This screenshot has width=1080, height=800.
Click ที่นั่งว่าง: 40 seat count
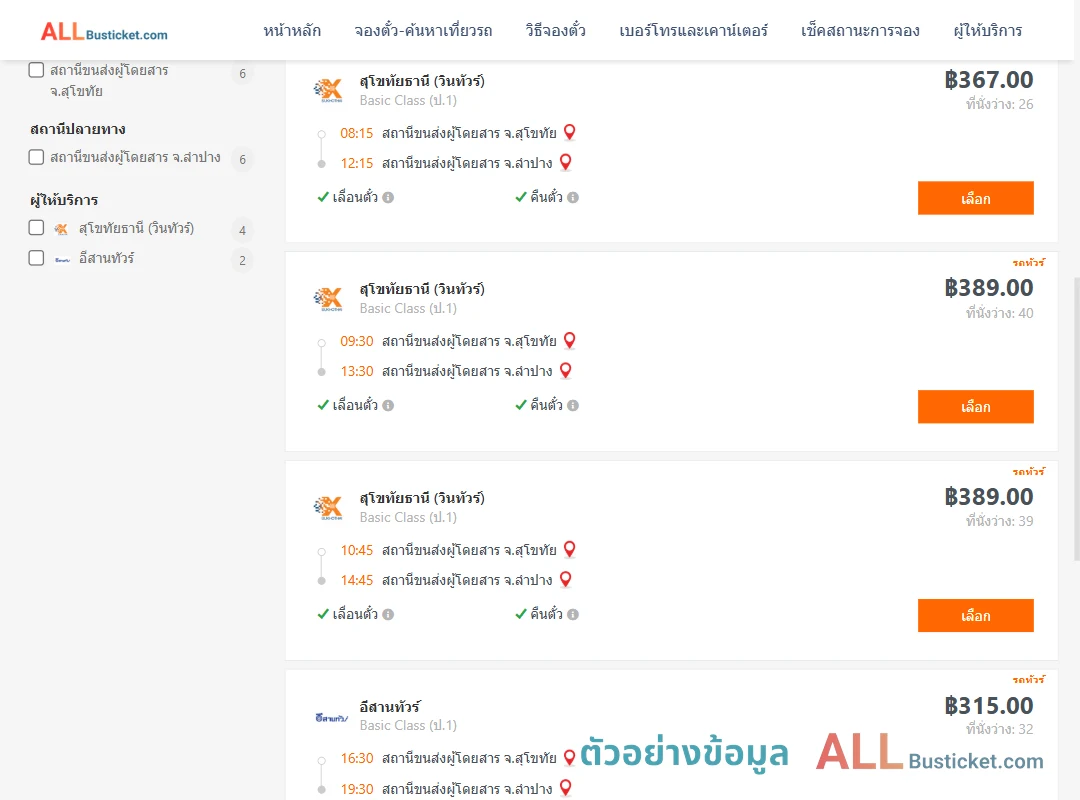[999, 314]
